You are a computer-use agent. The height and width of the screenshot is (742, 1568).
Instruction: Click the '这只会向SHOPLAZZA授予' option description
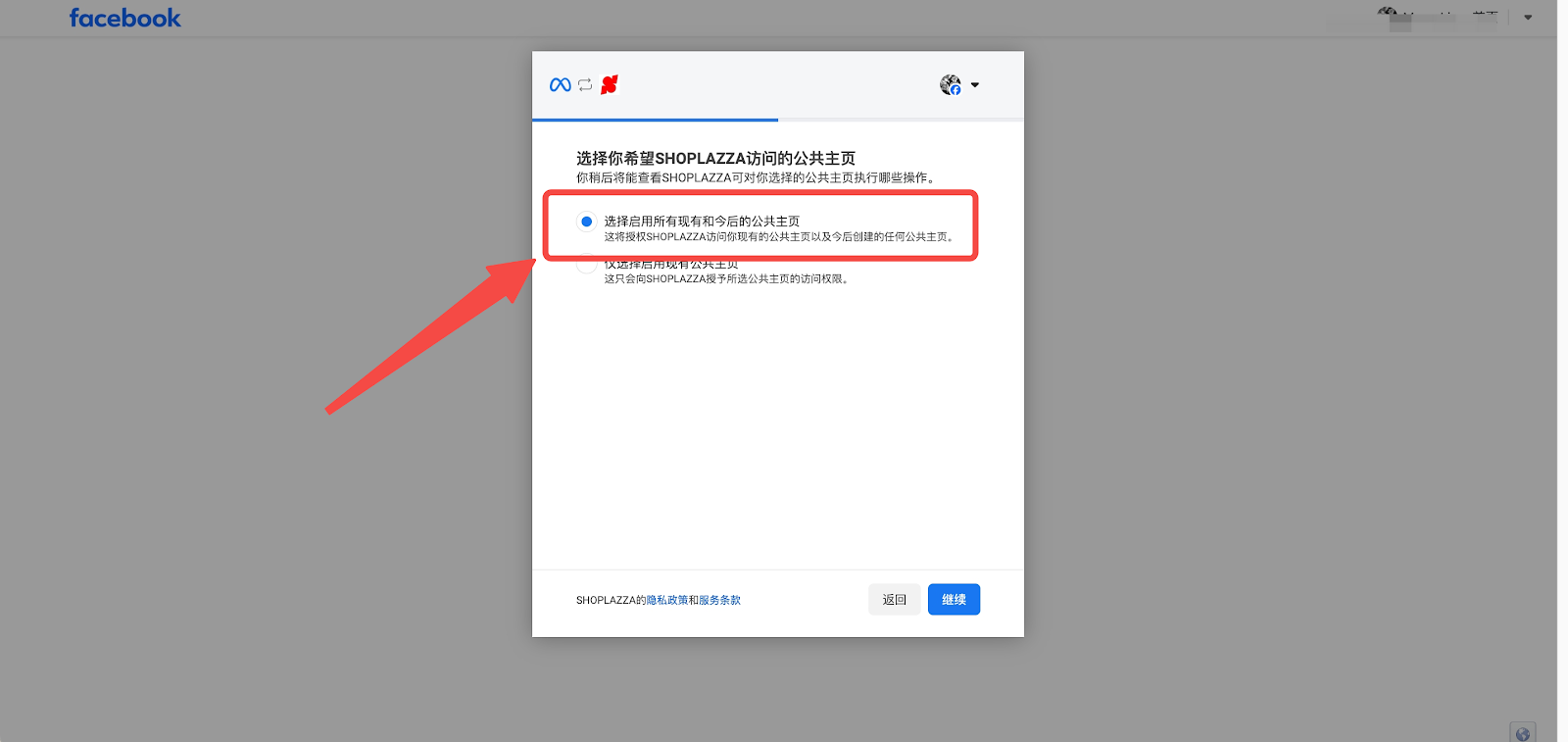point(725,279)
